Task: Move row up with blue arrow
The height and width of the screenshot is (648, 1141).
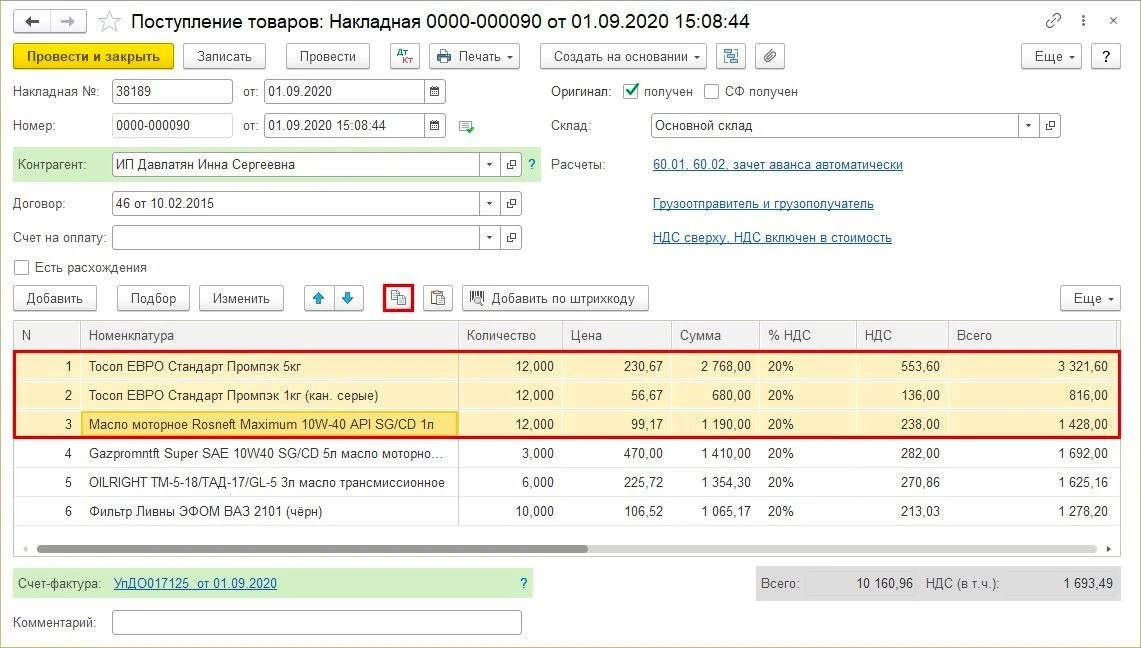Action: click(319, 298)
